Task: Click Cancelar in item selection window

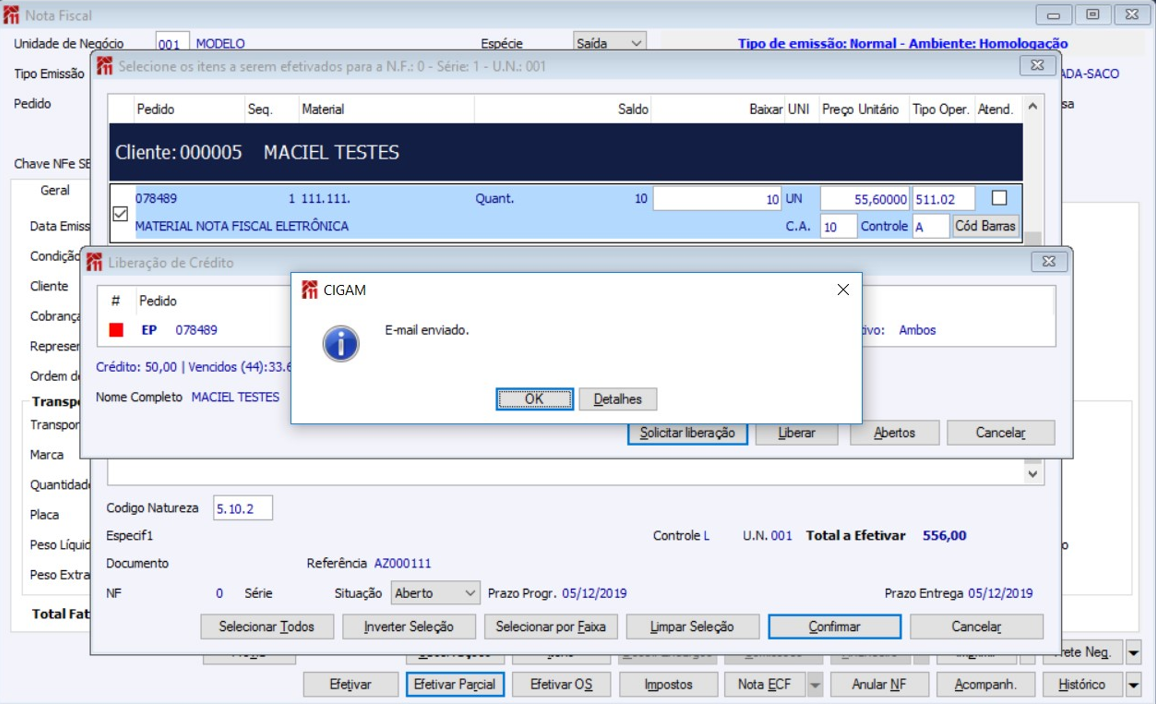Action: pyautogui.click(x=976, y=627)
